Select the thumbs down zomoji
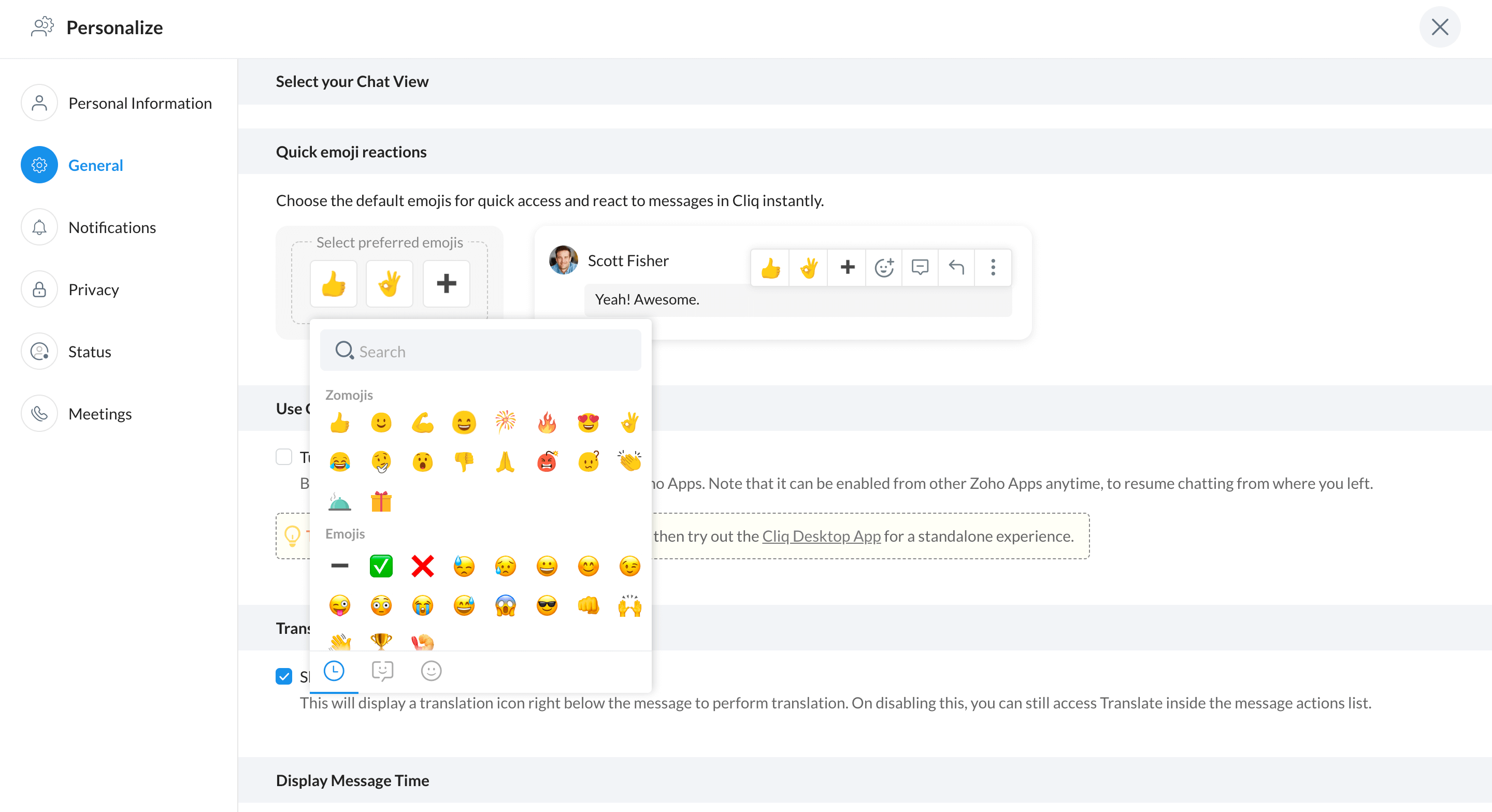 pyautogui.click(x=464, y=461)
